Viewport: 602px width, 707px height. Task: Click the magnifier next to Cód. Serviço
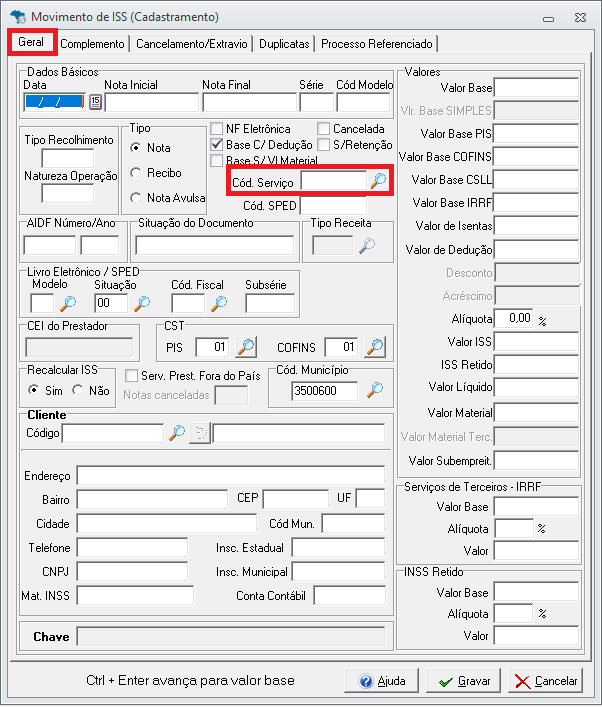pyautogui.click(x=378, y=181)
